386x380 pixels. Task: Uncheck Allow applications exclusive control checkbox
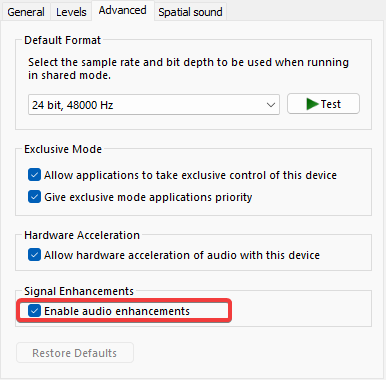click(x=34, y=175)
